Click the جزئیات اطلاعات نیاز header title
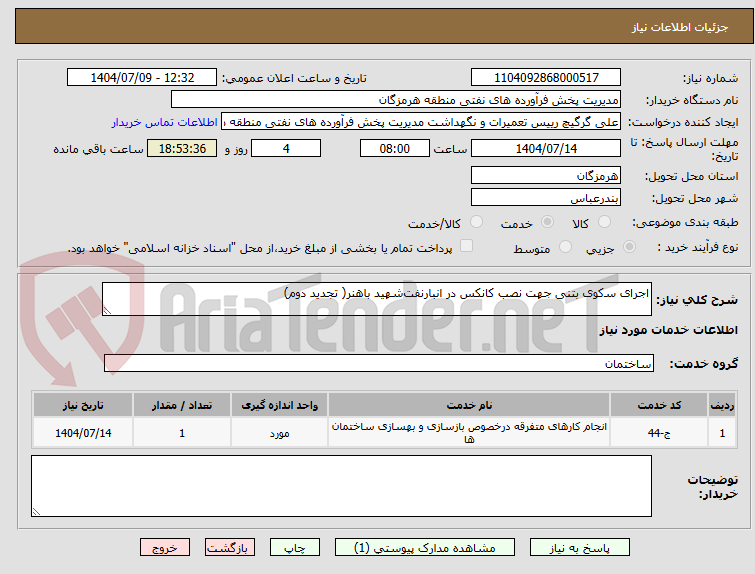 (679, 27)
